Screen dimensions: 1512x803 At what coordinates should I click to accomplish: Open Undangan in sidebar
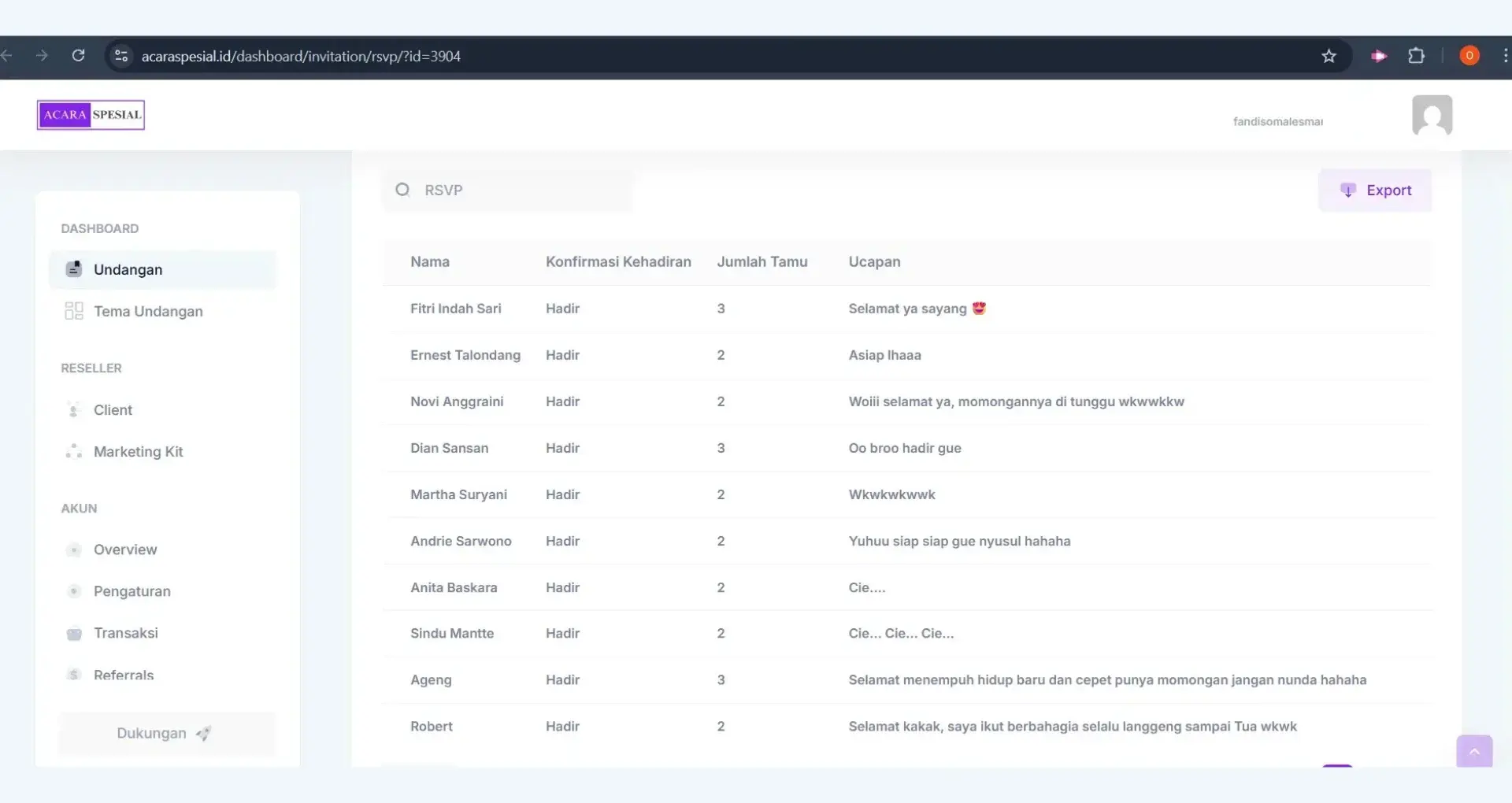tap(128, 269)
